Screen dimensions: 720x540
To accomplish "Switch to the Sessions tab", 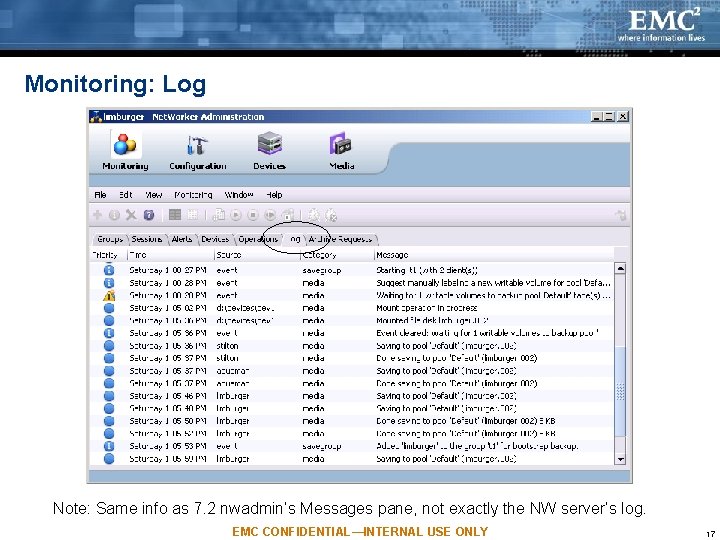I will [146, 239].
